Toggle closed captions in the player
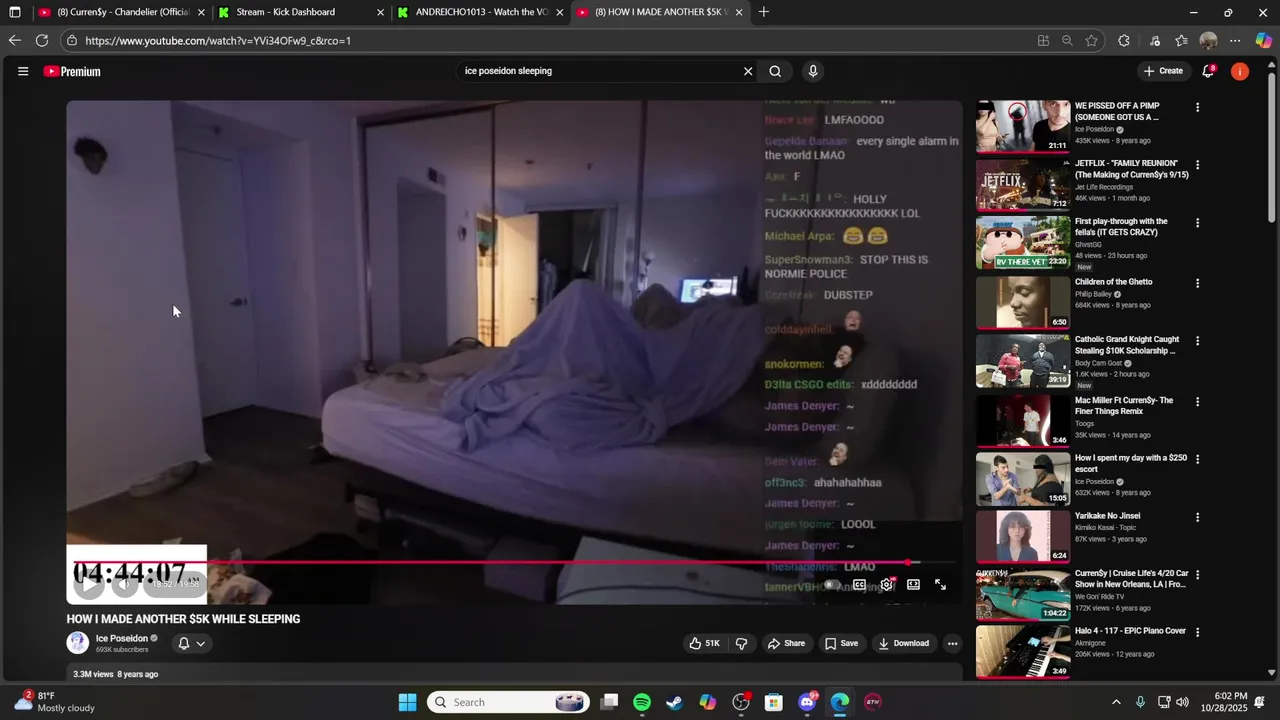The height and width of the screenshot is (720, 1280). (x=859, y=585)
